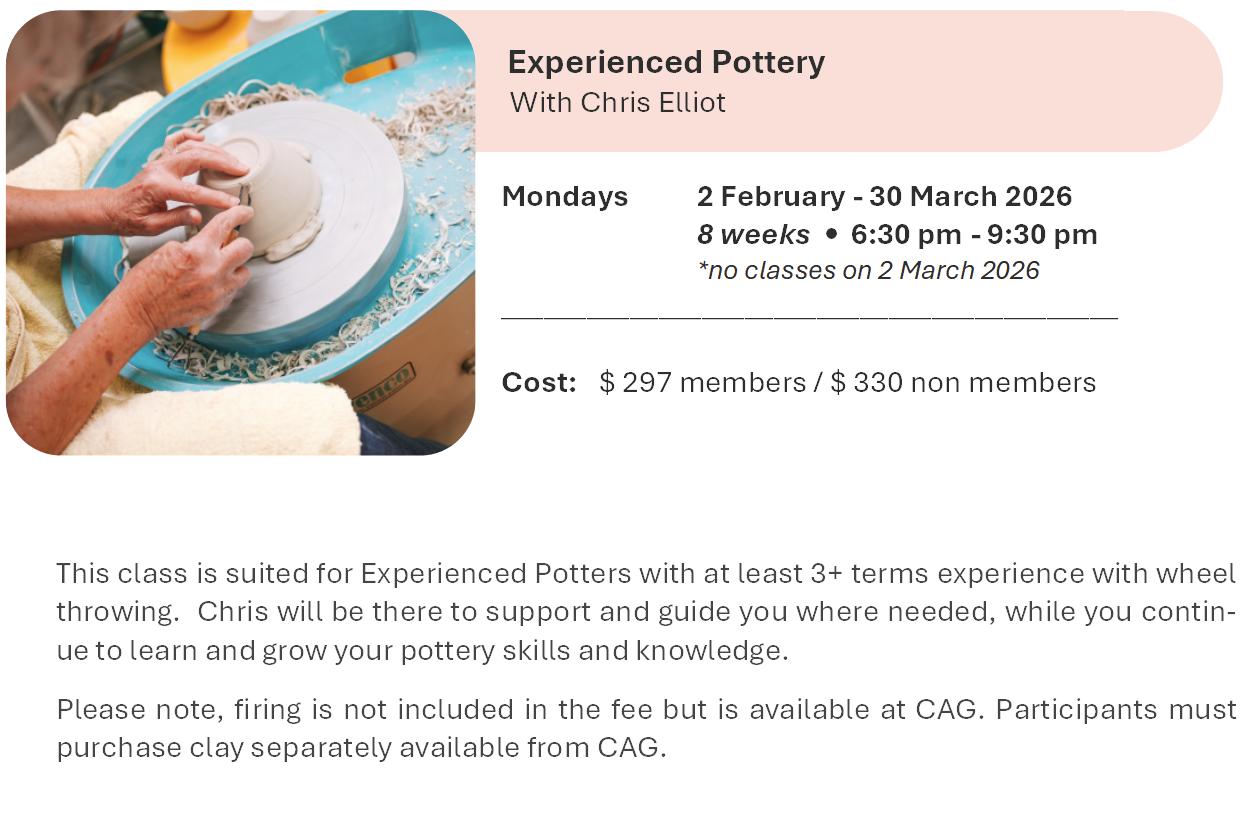Click the "Cost:" label
The height and width of the screenshot is (813, 1258).
pos(539,383)
